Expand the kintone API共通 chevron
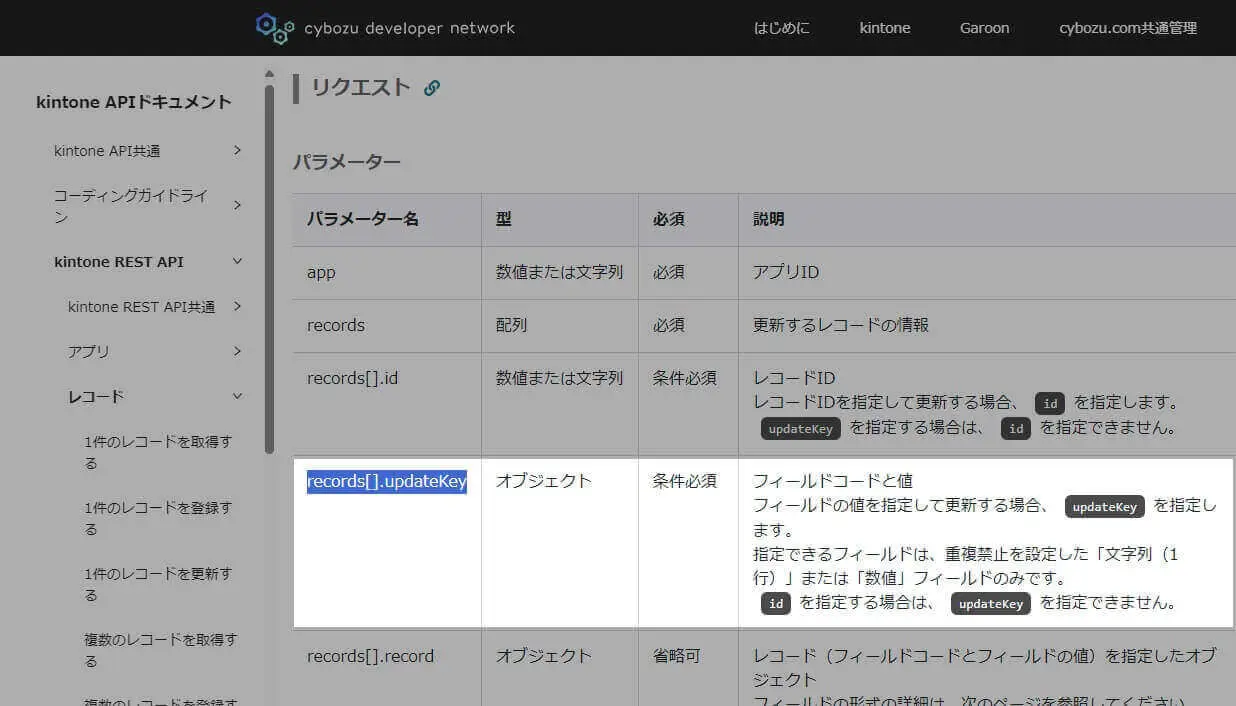Image resolution: width=1236 pixels, height=706 pixels. (x=237, y=150)
